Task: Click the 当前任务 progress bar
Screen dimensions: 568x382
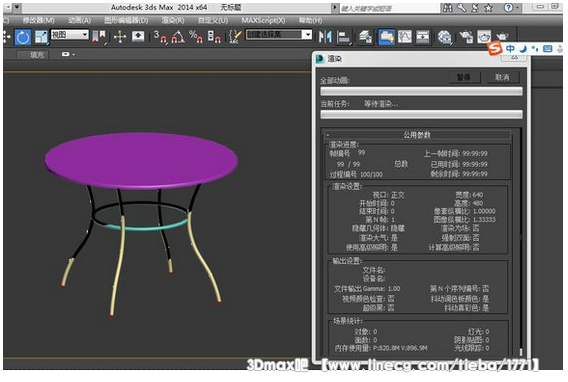Action: tap(421, 114)
